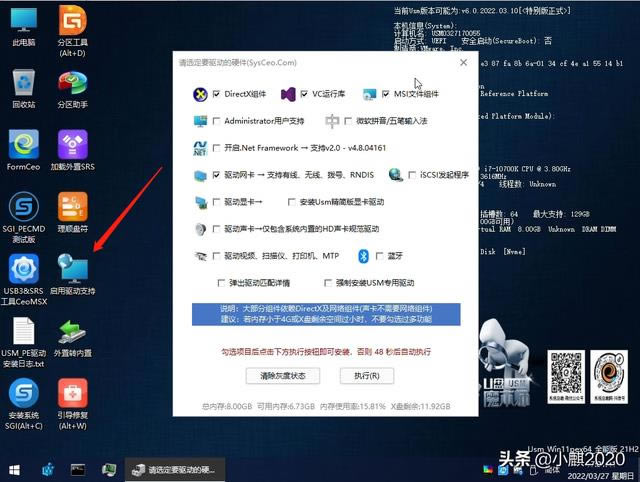
Task: Click the right round-logo QR code
Action: pyautogui.click(x=609, y=377)
